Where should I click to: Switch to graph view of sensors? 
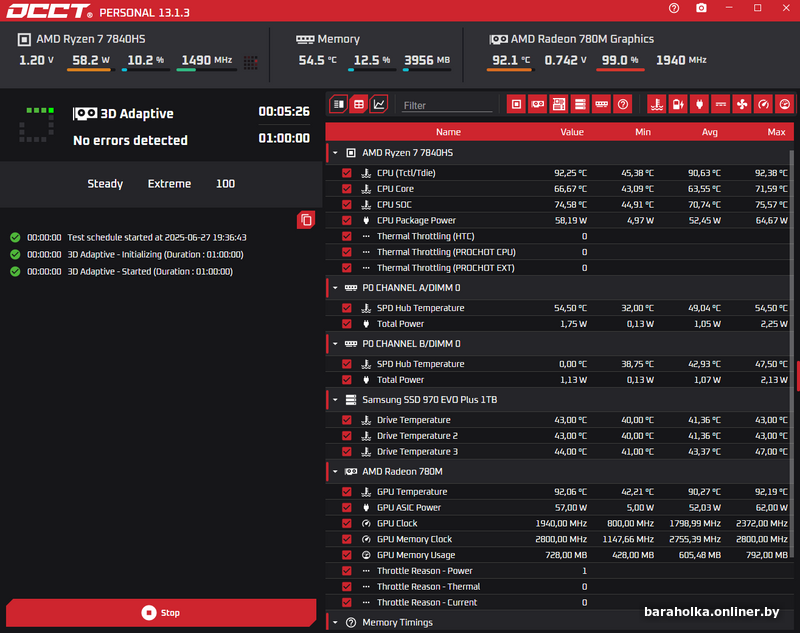379,104
